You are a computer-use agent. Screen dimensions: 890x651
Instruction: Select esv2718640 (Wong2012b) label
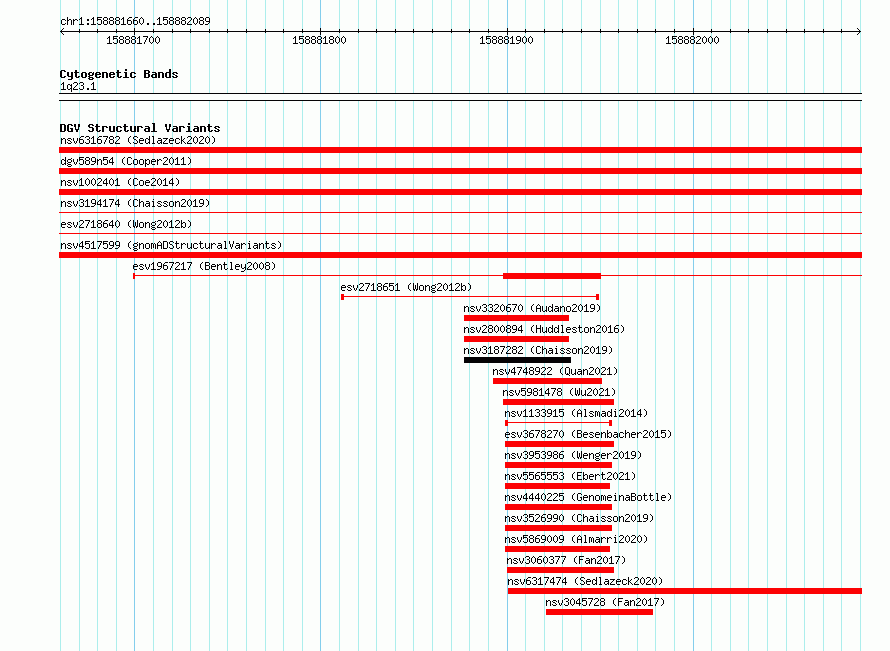tap(126, 224)
